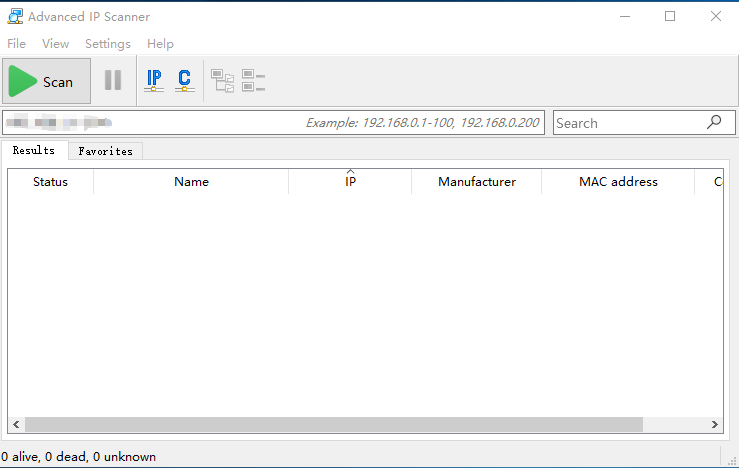
Task: Sort by the IP column header
Action: [x=350, y=182]
